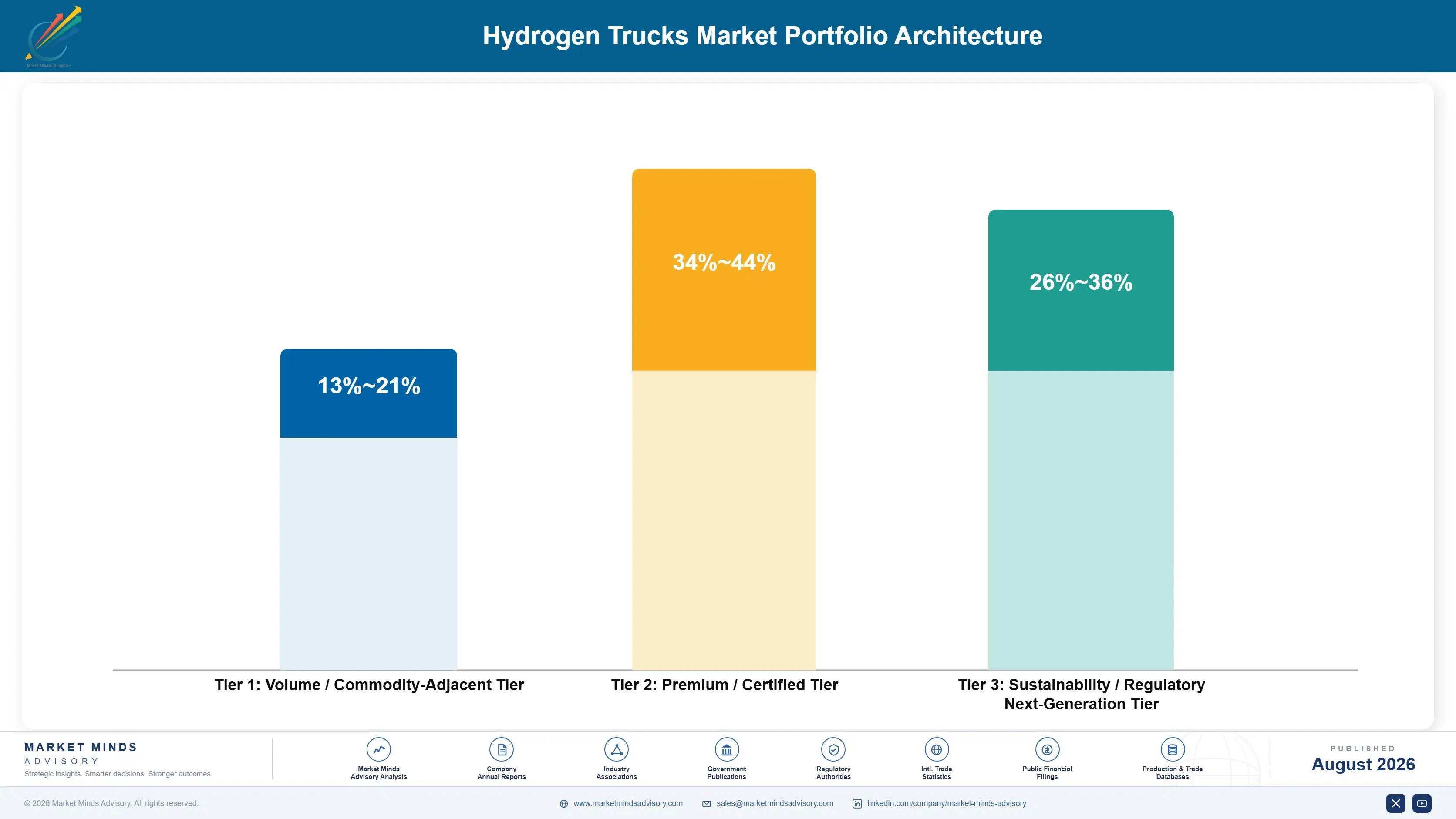Click 'Tier 2: Premium / Certified Tier' label
This screenshot has height=819, width=1456.
pyautogui.click(x=724, y=685)
